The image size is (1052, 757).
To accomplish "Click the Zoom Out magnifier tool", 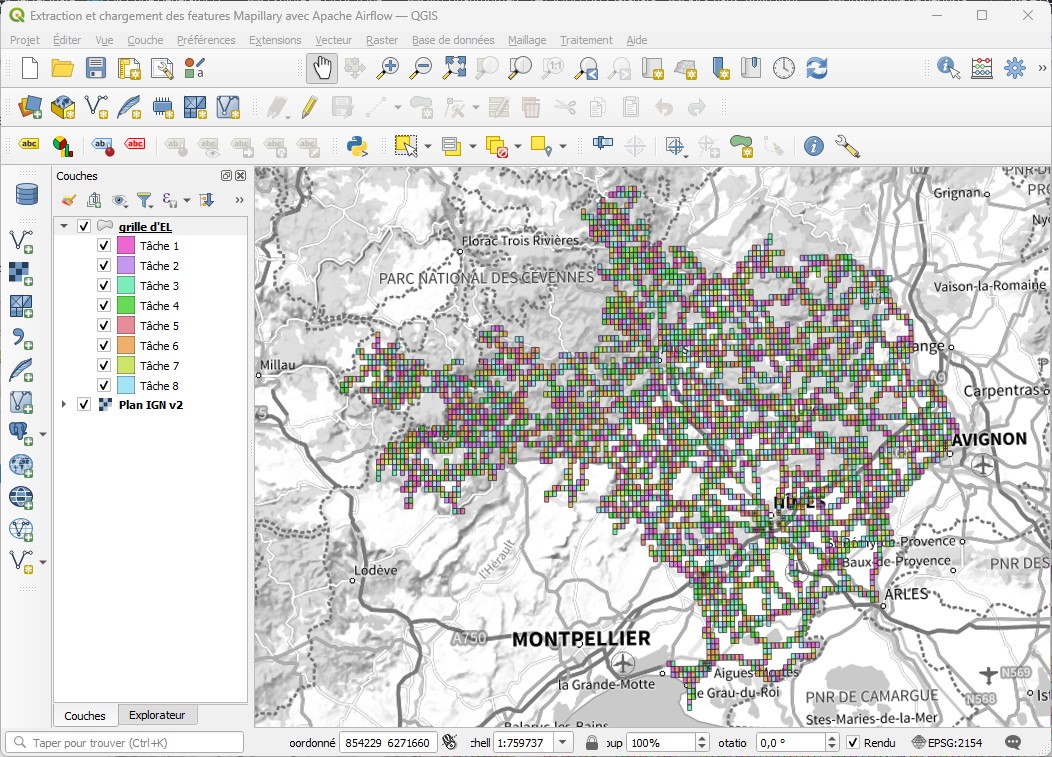I will (421, 68).
